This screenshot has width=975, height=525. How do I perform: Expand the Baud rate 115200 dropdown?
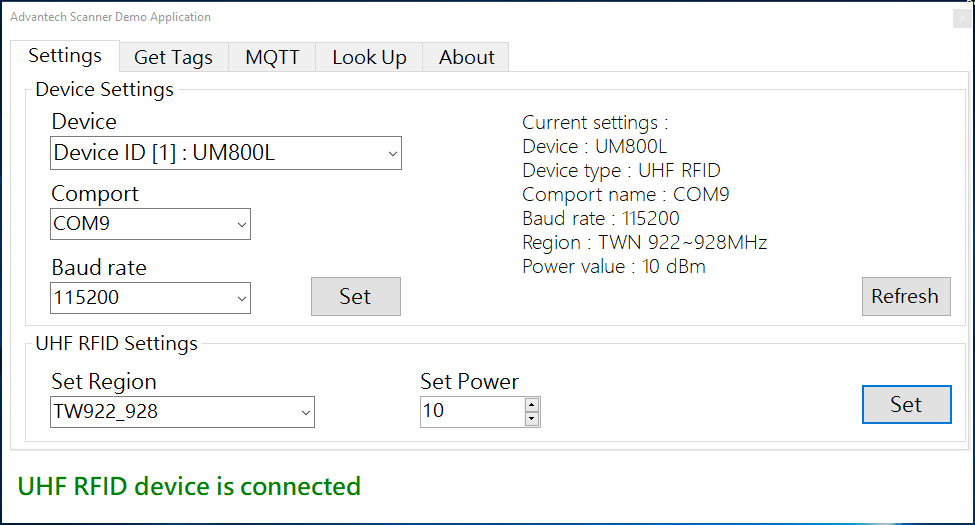tap(150, 298)
